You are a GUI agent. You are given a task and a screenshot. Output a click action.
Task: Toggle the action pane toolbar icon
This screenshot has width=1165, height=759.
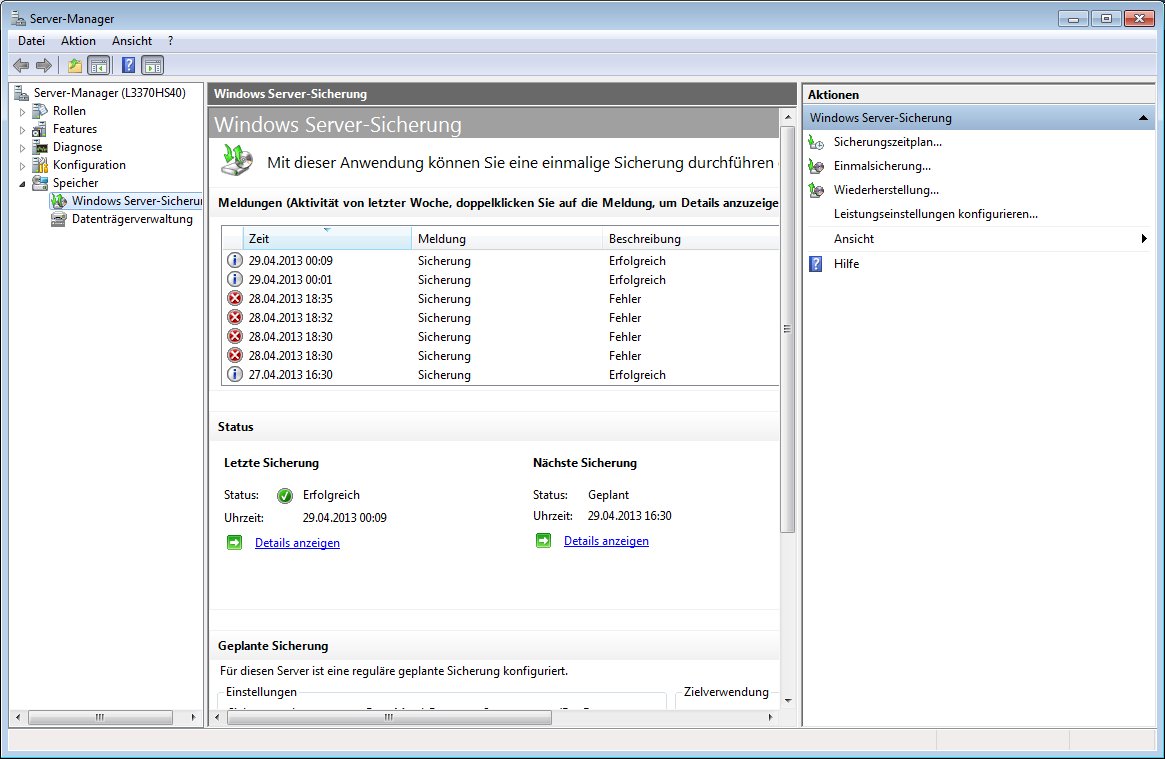click(152, 65)
